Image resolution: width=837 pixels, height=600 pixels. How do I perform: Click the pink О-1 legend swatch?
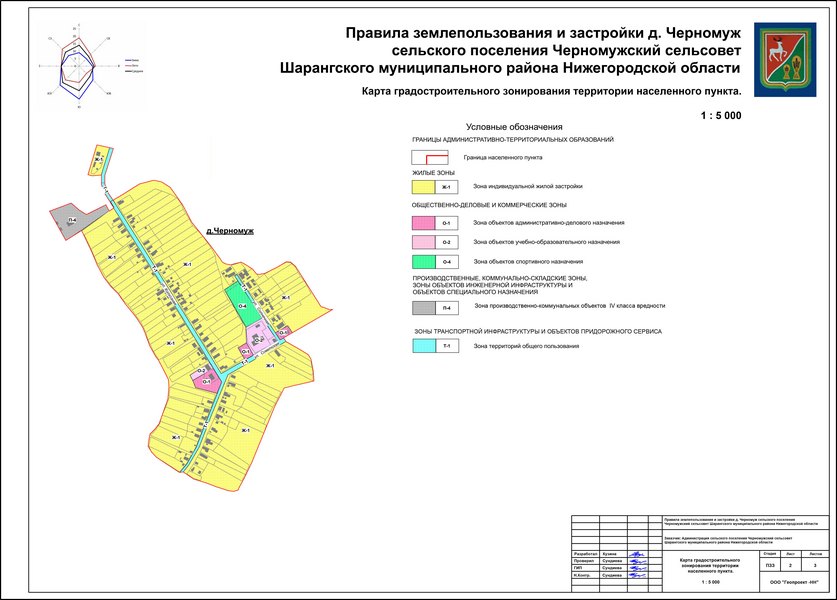pyautogui.click(x=429, y=222)
